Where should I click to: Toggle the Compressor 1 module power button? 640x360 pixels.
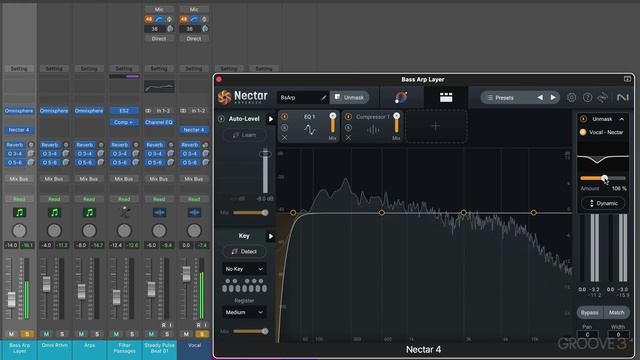point(348,117)
